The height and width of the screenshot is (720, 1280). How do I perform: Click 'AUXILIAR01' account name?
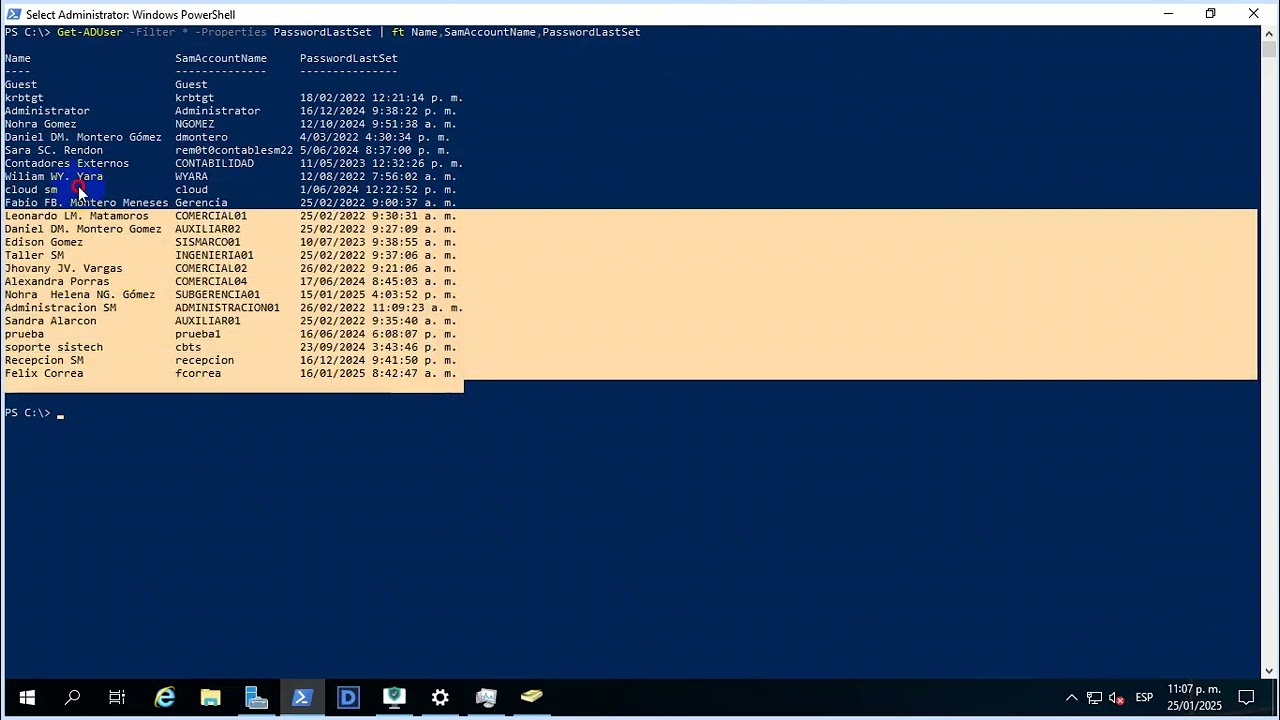[208, 321]
